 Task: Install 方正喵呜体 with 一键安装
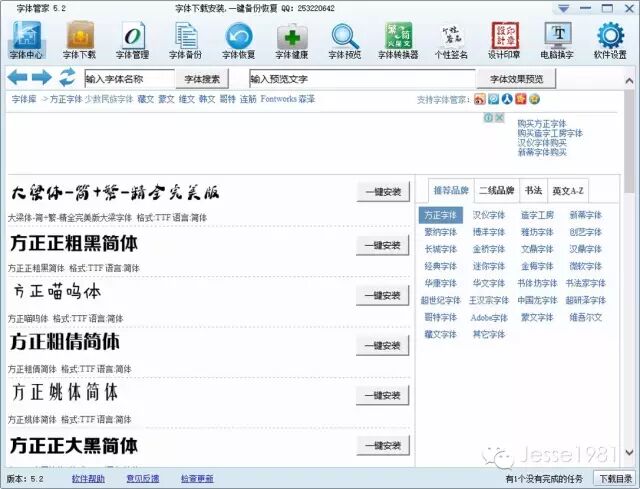tap(383, 296)
